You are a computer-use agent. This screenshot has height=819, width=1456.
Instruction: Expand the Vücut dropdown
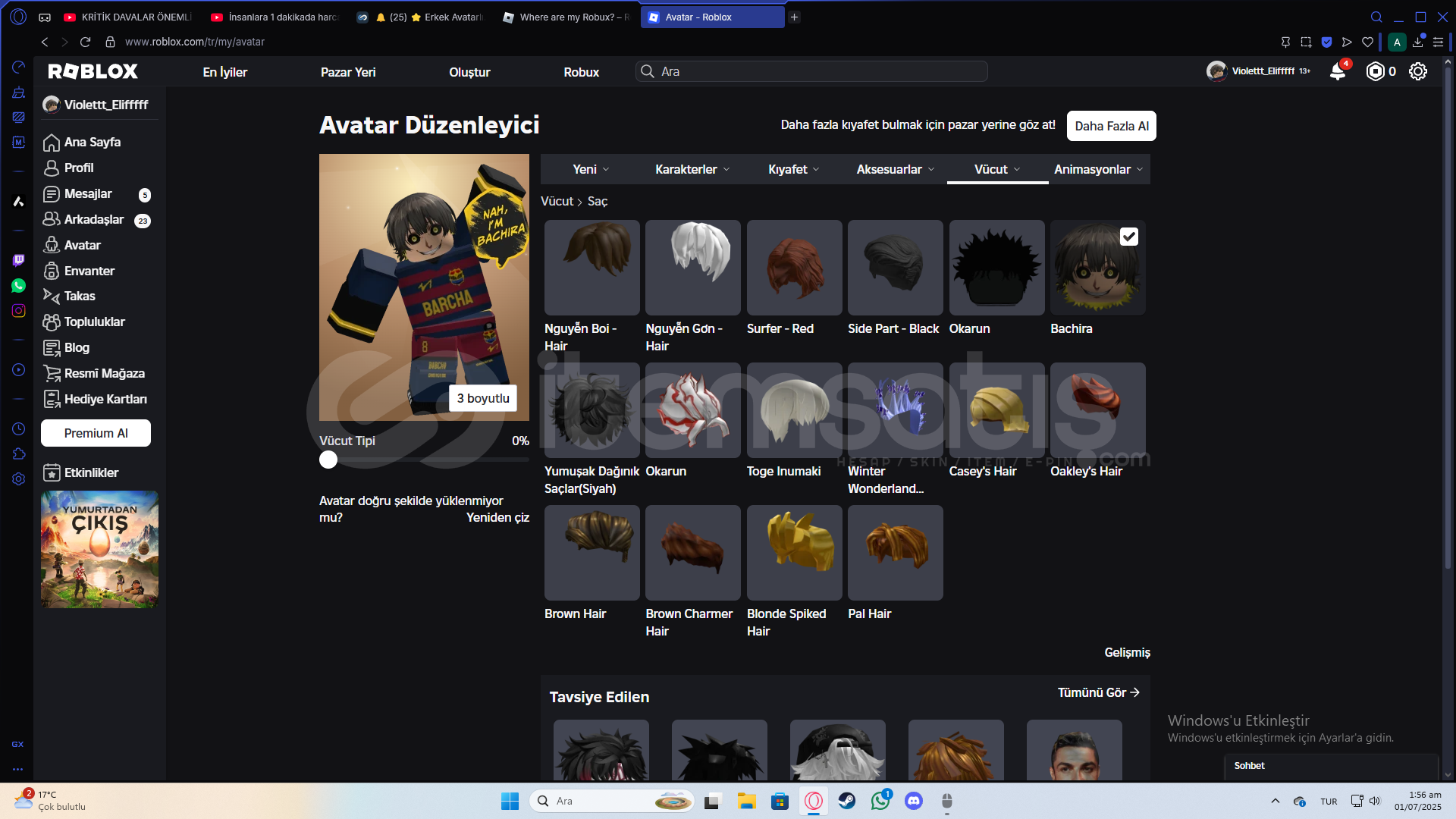[997, 169]
